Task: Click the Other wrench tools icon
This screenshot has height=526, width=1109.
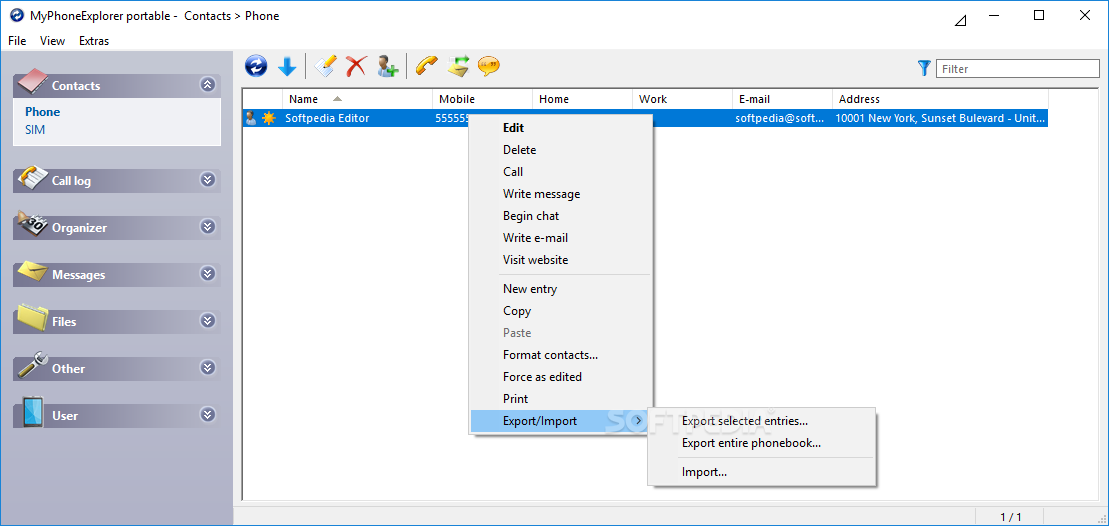Action: click(x=32, y=365)
